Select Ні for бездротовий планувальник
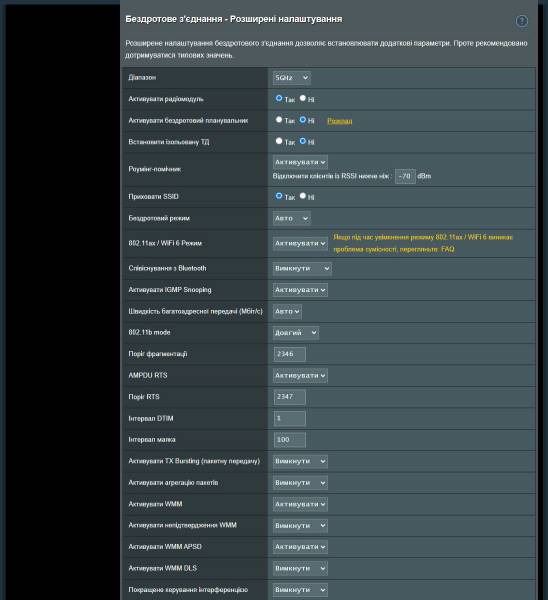 302,120
